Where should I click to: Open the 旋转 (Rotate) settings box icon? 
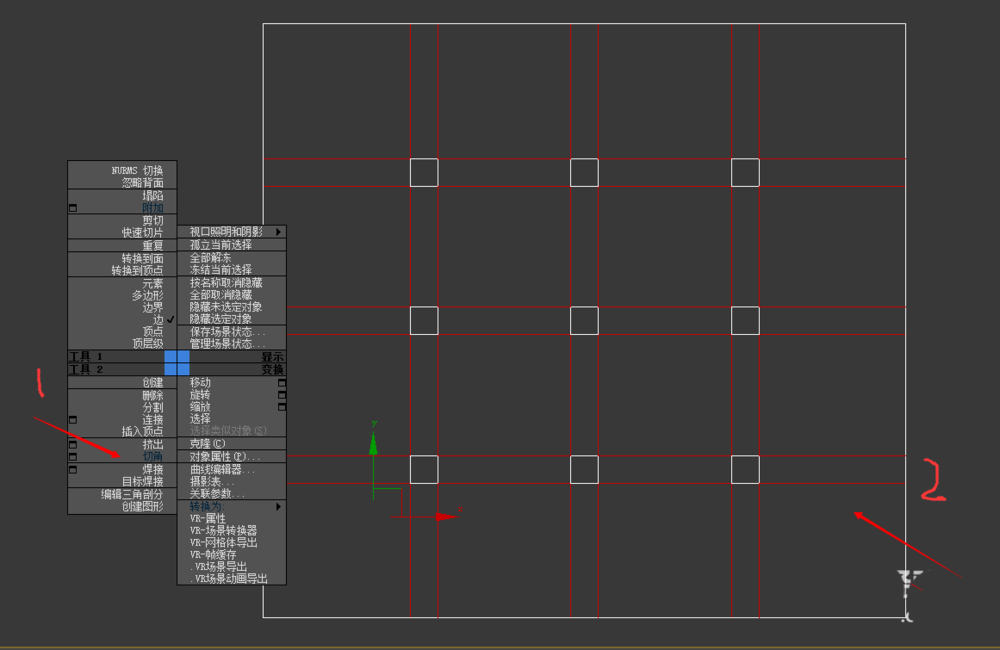tap(281, 394)
